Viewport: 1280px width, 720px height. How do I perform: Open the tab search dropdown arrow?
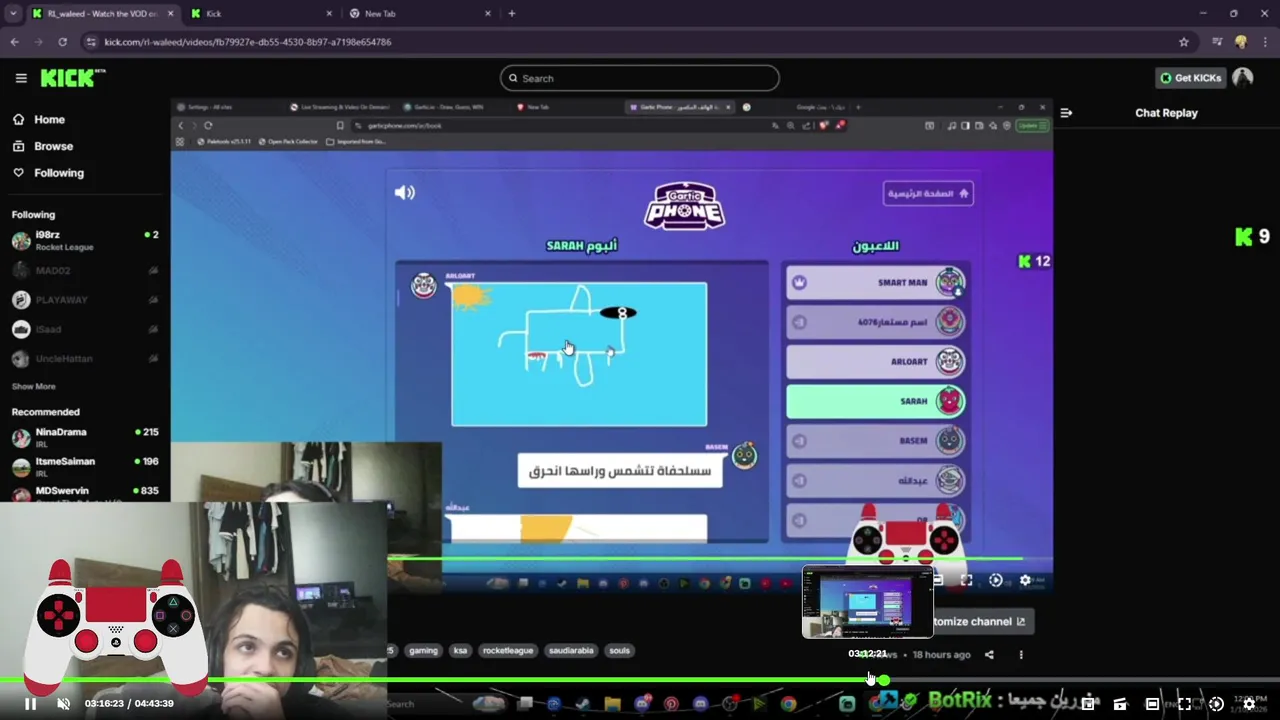pos(13,13)
